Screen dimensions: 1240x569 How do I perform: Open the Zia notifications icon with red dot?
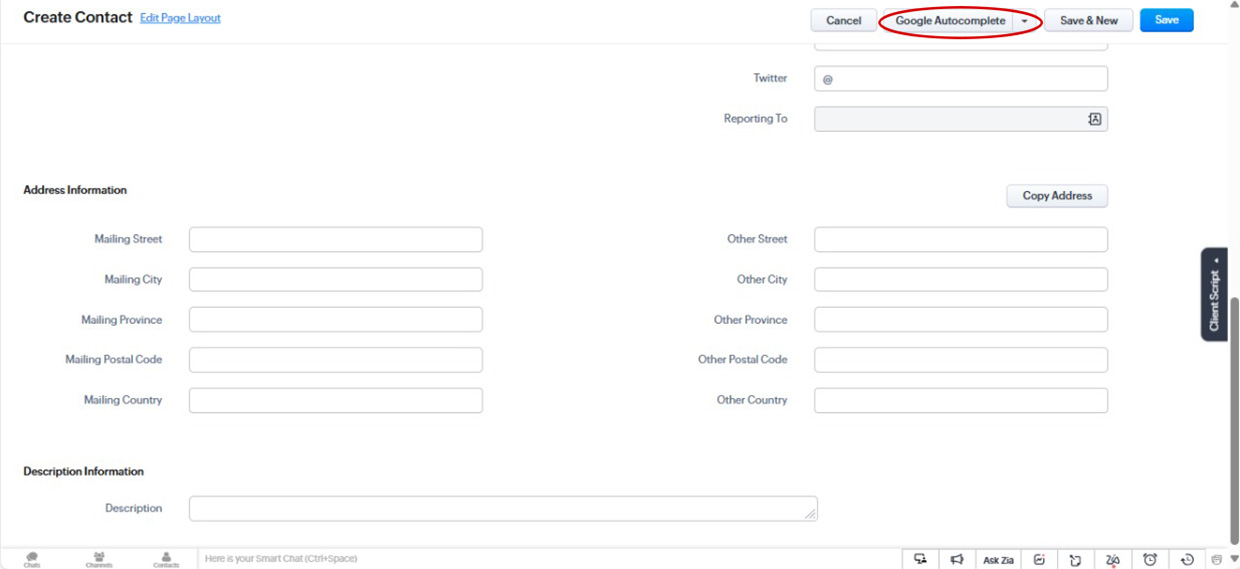(1112, 560)
